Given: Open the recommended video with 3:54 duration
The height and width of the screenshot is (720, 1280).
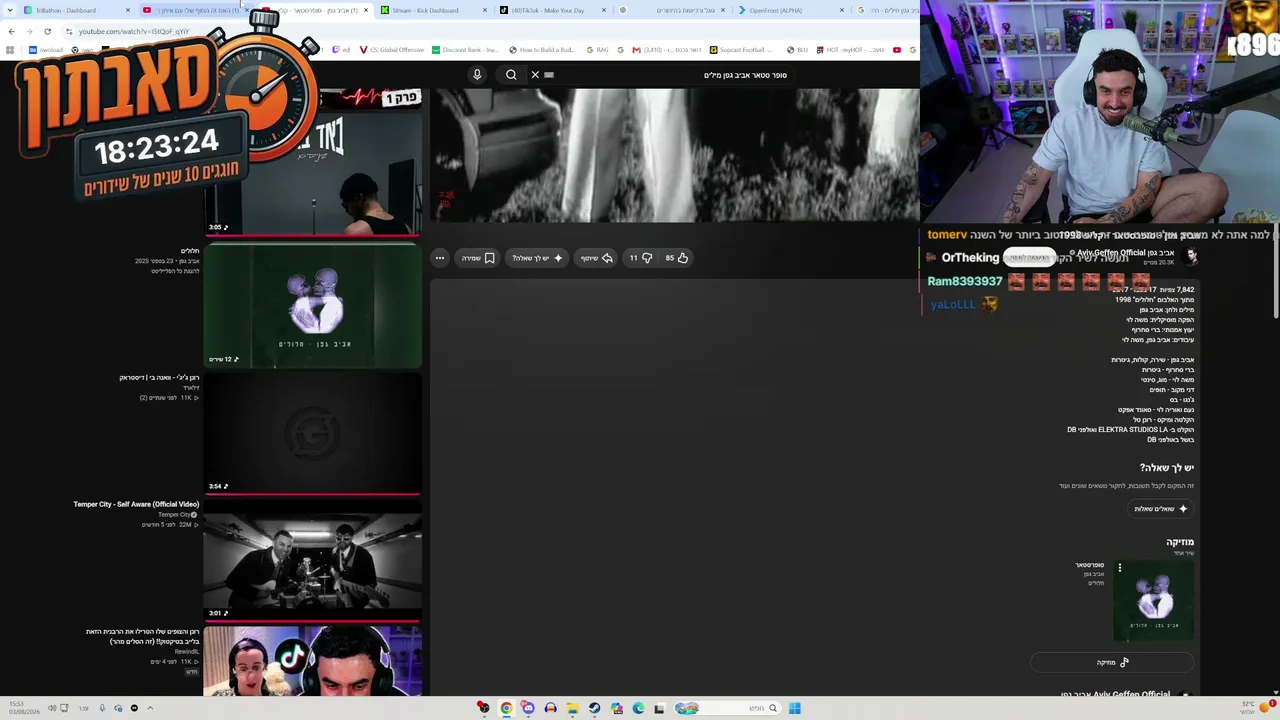Looking at the screenshot, I should pos(313,433).
